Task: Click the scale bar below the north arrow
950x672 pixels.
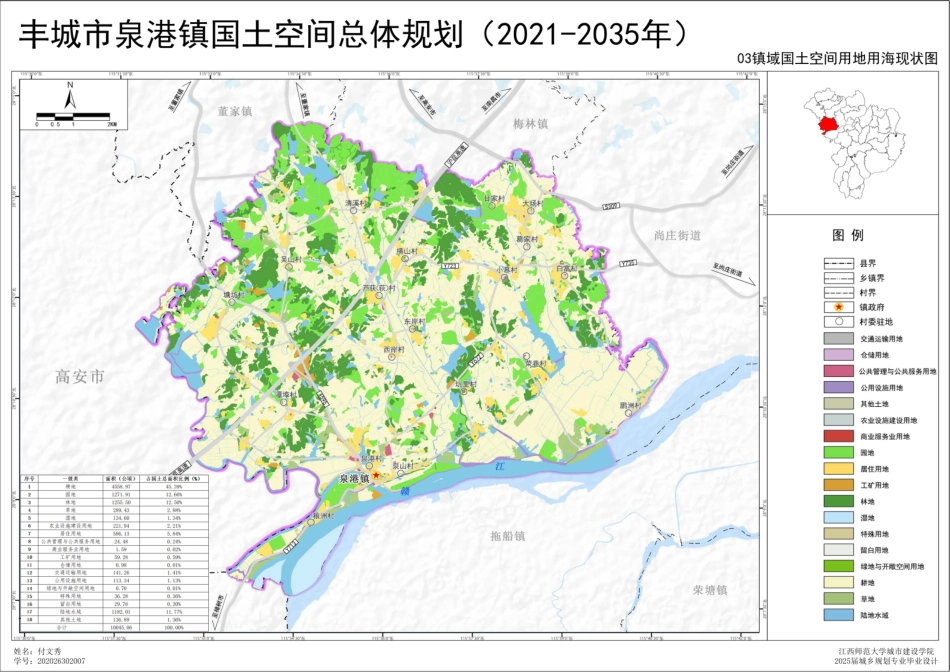Action: (x=75, y=115)
